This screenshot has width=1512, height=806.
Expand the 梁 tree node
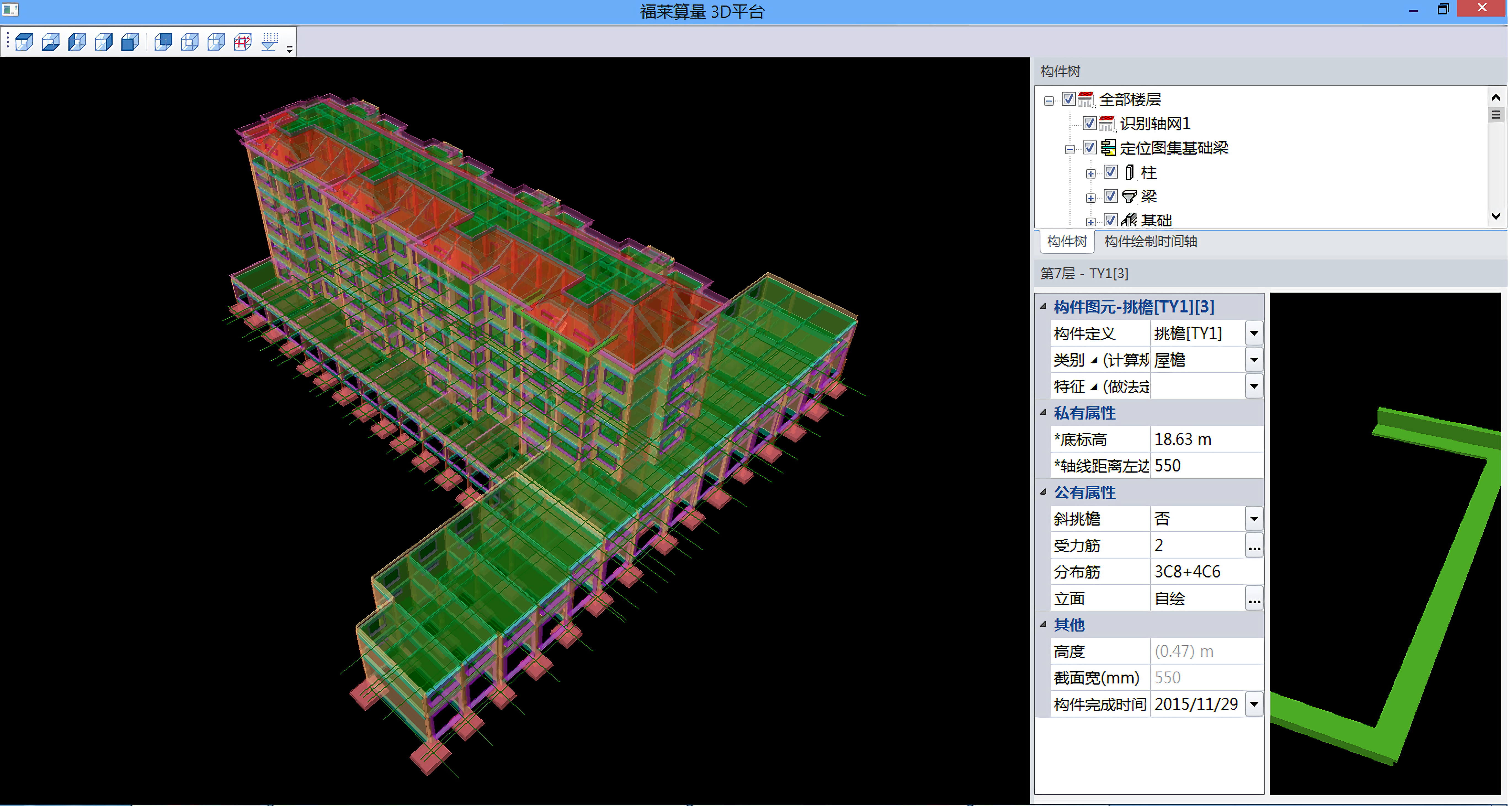[1091, 198]
